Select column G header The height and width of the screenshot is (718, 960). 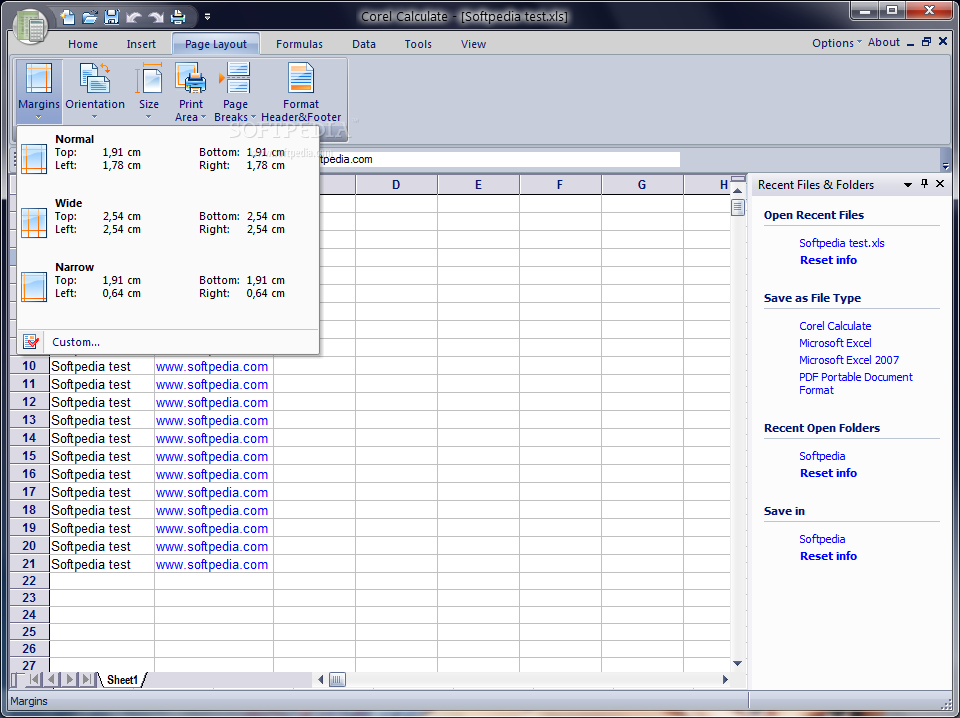pos(642,185)
